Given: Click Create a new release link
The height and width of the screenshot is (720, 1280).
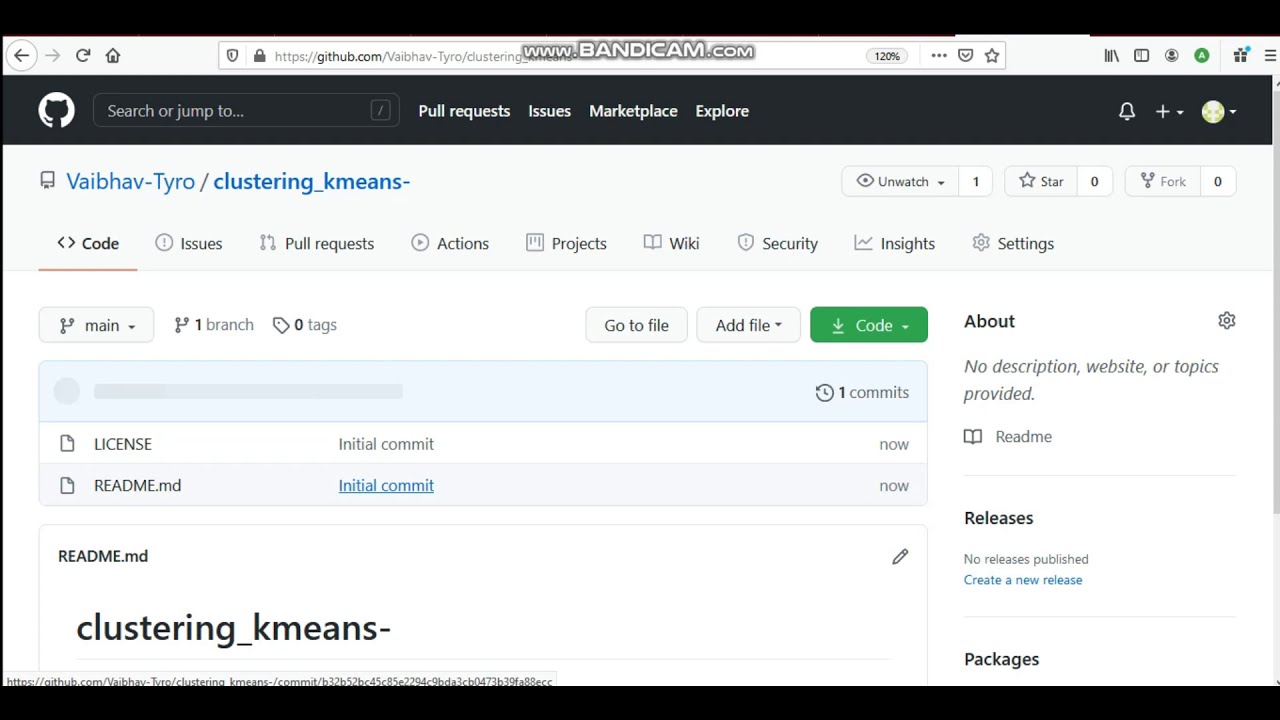Looking at the screenshot, I should (1023, 580).
